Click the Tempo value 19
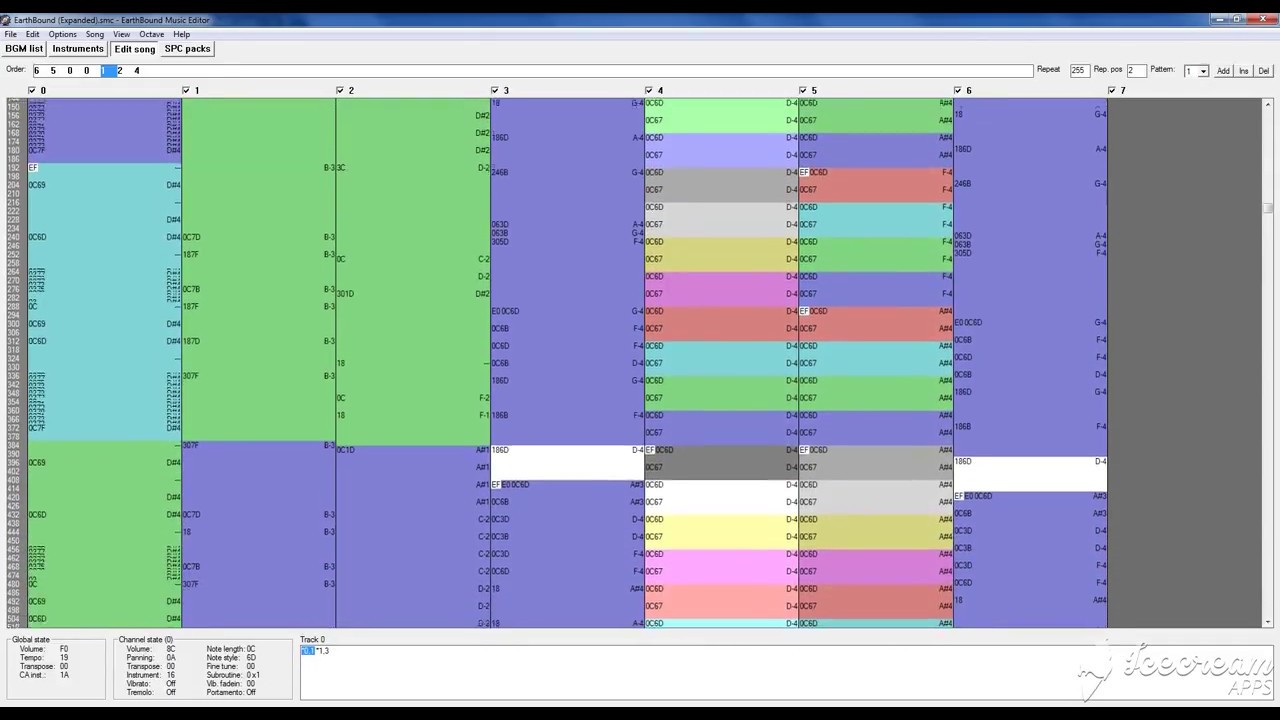 pos(64,657)
